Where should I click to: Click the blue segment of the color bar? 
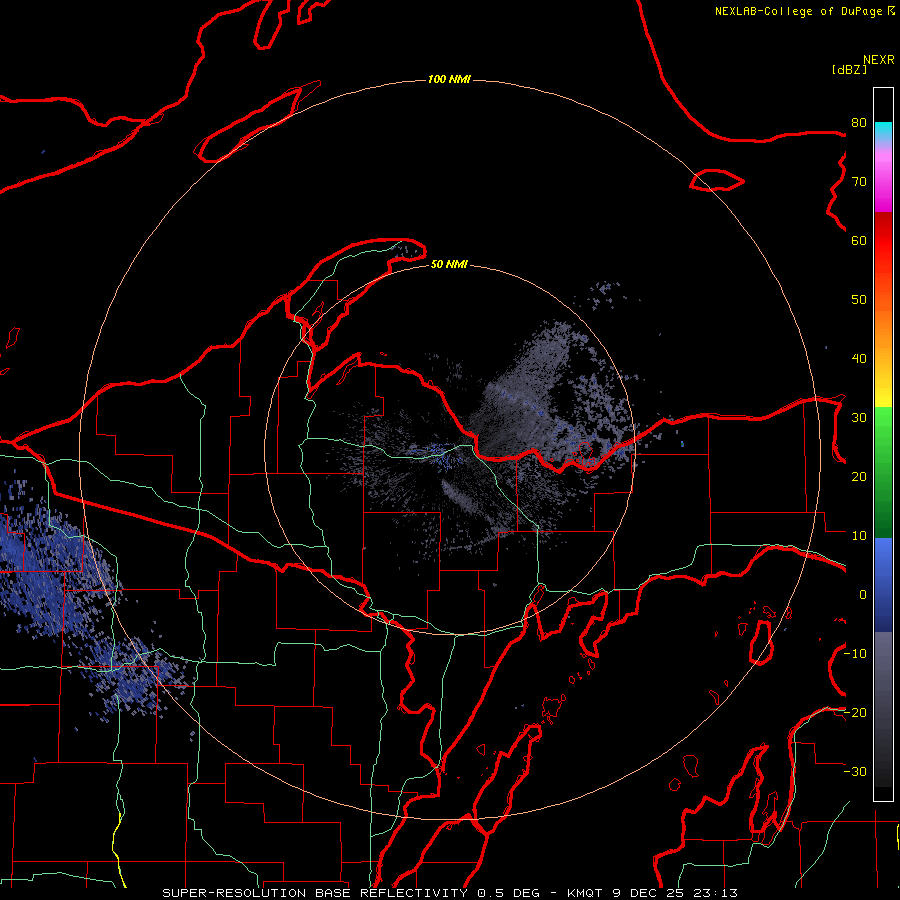click(x=883, y=584)
